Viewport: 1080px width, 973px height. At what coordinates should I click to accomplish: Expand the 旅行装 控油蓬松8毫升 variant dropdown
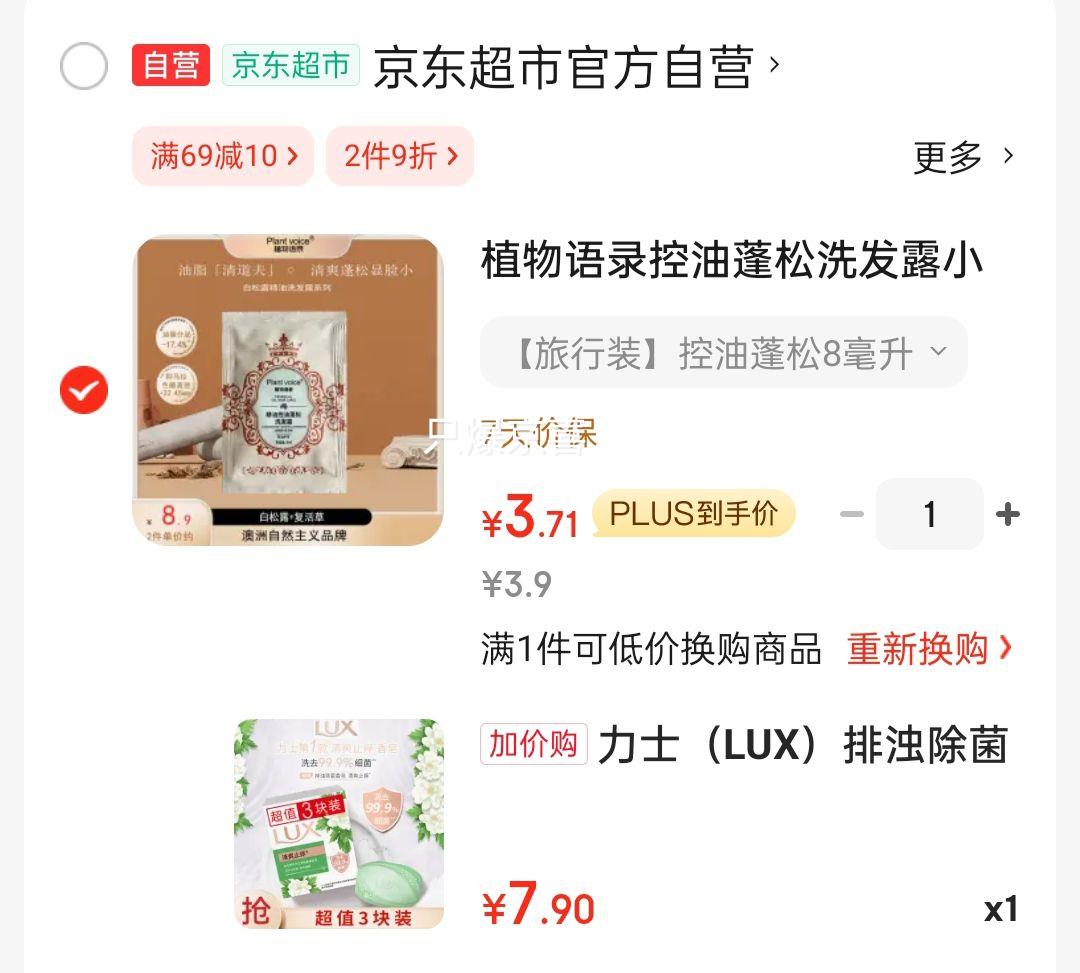click(x=724, y=353)
